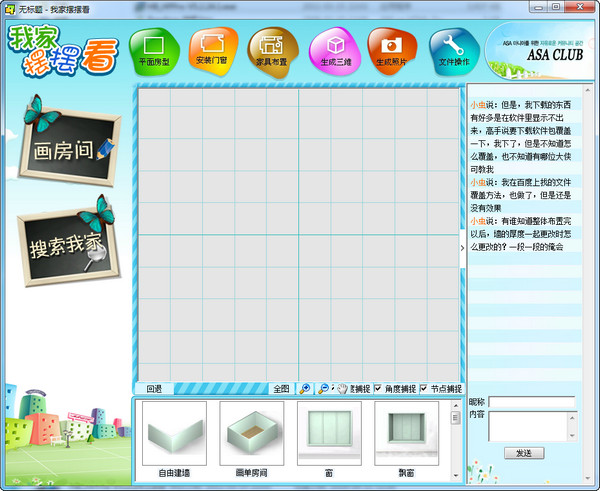Viewport: 600px width, 491px height.
Task: Click the 昵称 nickname input field
Action: click(x=531, y=402)
